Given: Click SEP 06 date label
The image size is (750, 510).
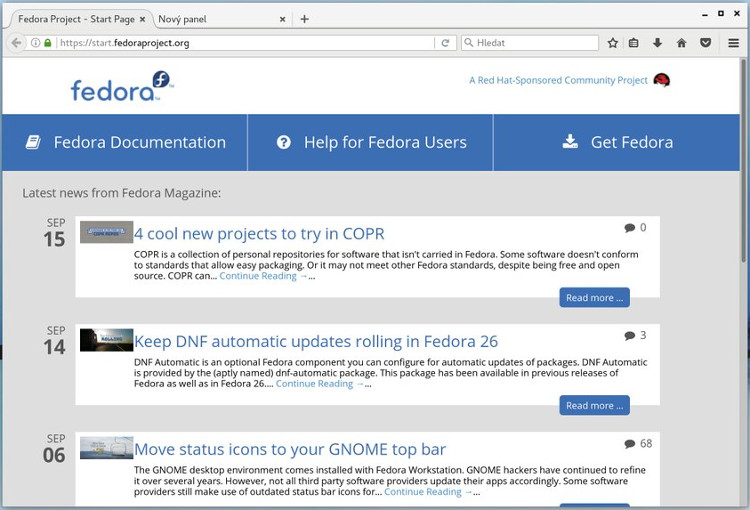Looking at the screenshot, I should click(x=55, y=449).
